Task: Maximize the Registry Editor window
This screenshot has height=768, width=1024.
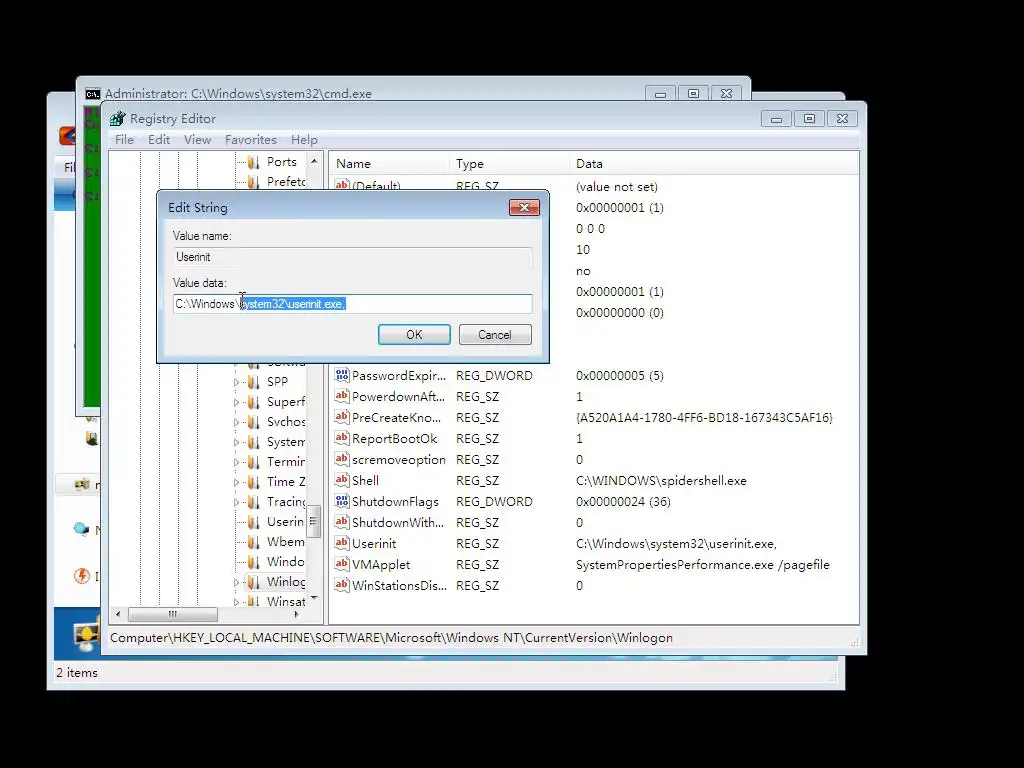Action: (x=809, y=119)
